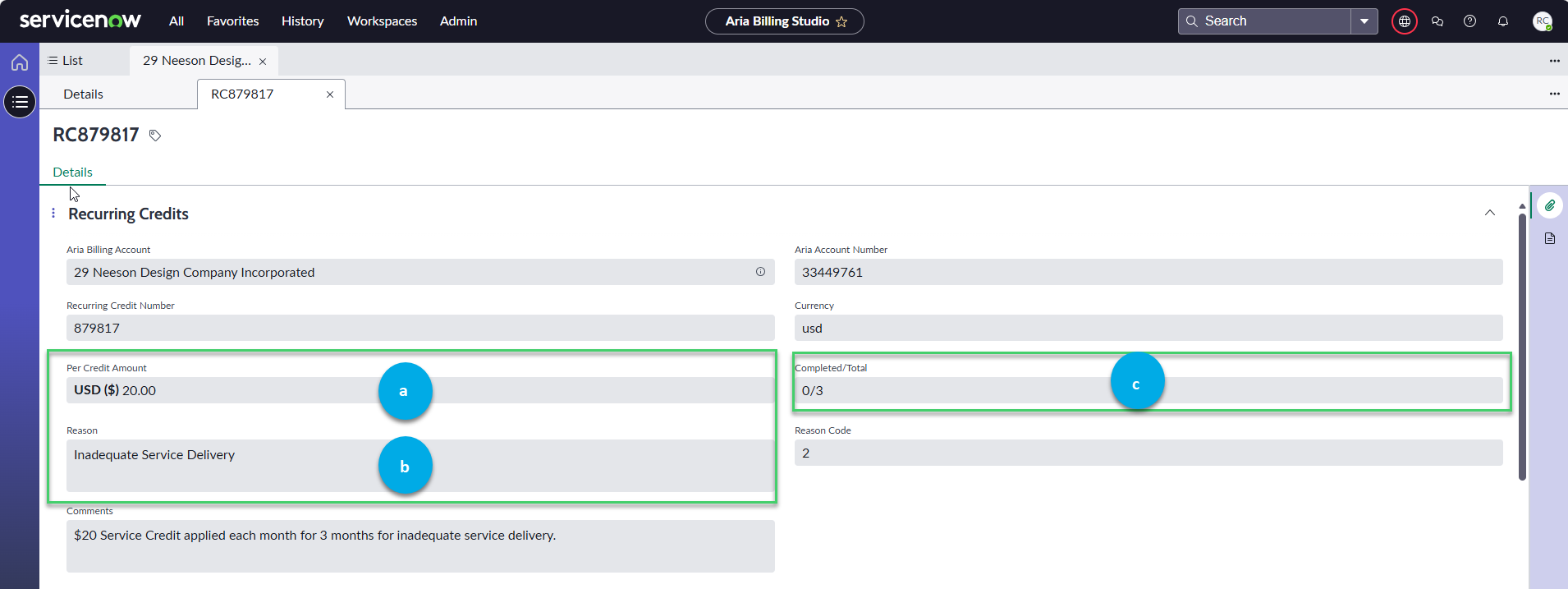
Task: Open the Workspaces menu
Action: pos(382,21)
